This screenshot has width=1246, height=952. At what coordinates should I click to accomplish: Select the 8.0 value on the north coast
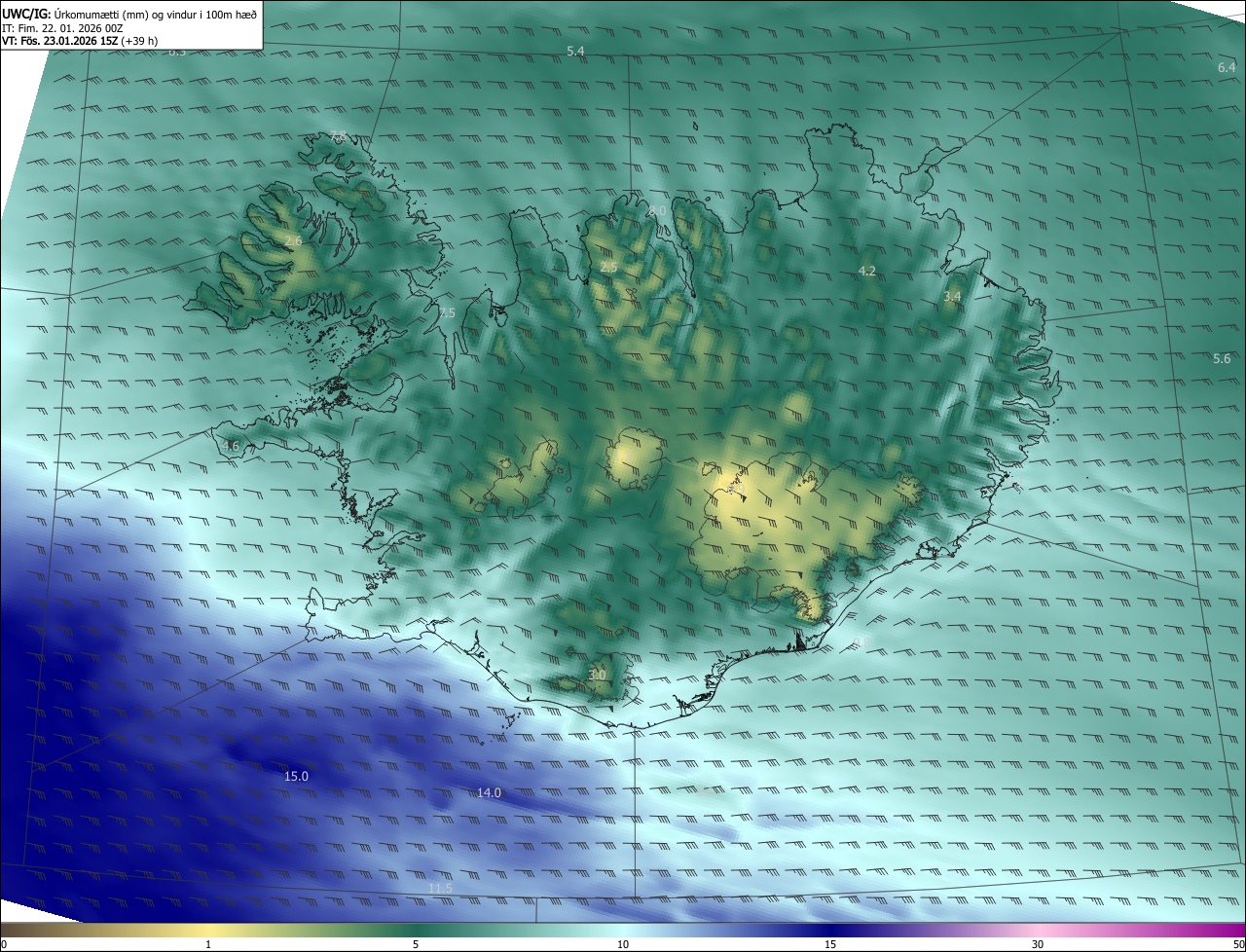[x=657, y=210]
